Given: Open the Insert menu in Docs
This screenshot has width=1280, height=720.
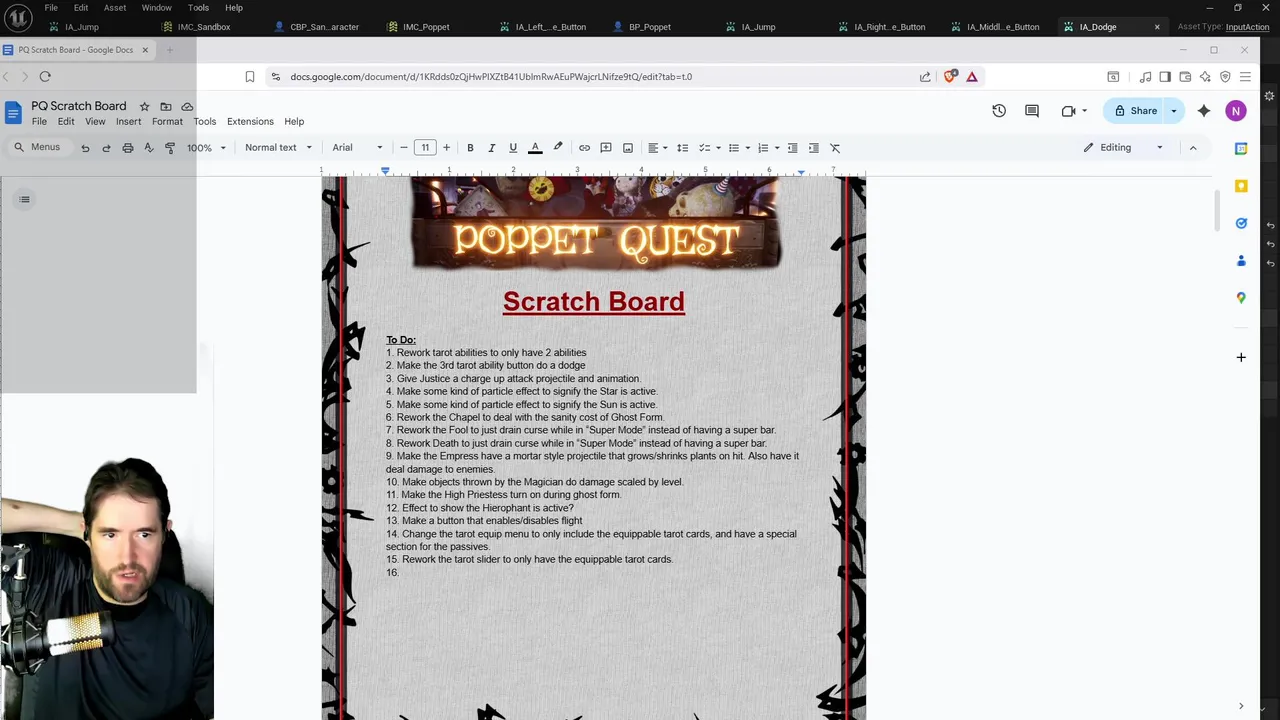Looking at the screenshot, I should point(128,122).
